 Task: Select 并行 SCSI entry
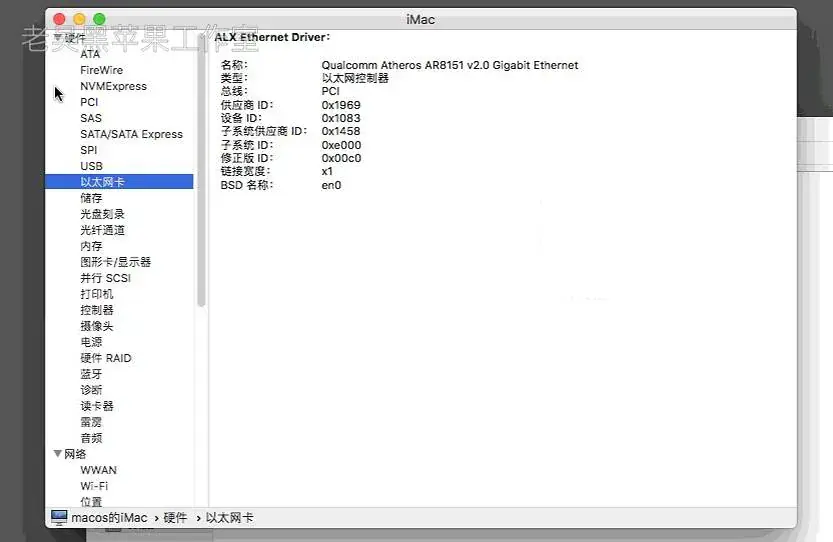[105, 278]
